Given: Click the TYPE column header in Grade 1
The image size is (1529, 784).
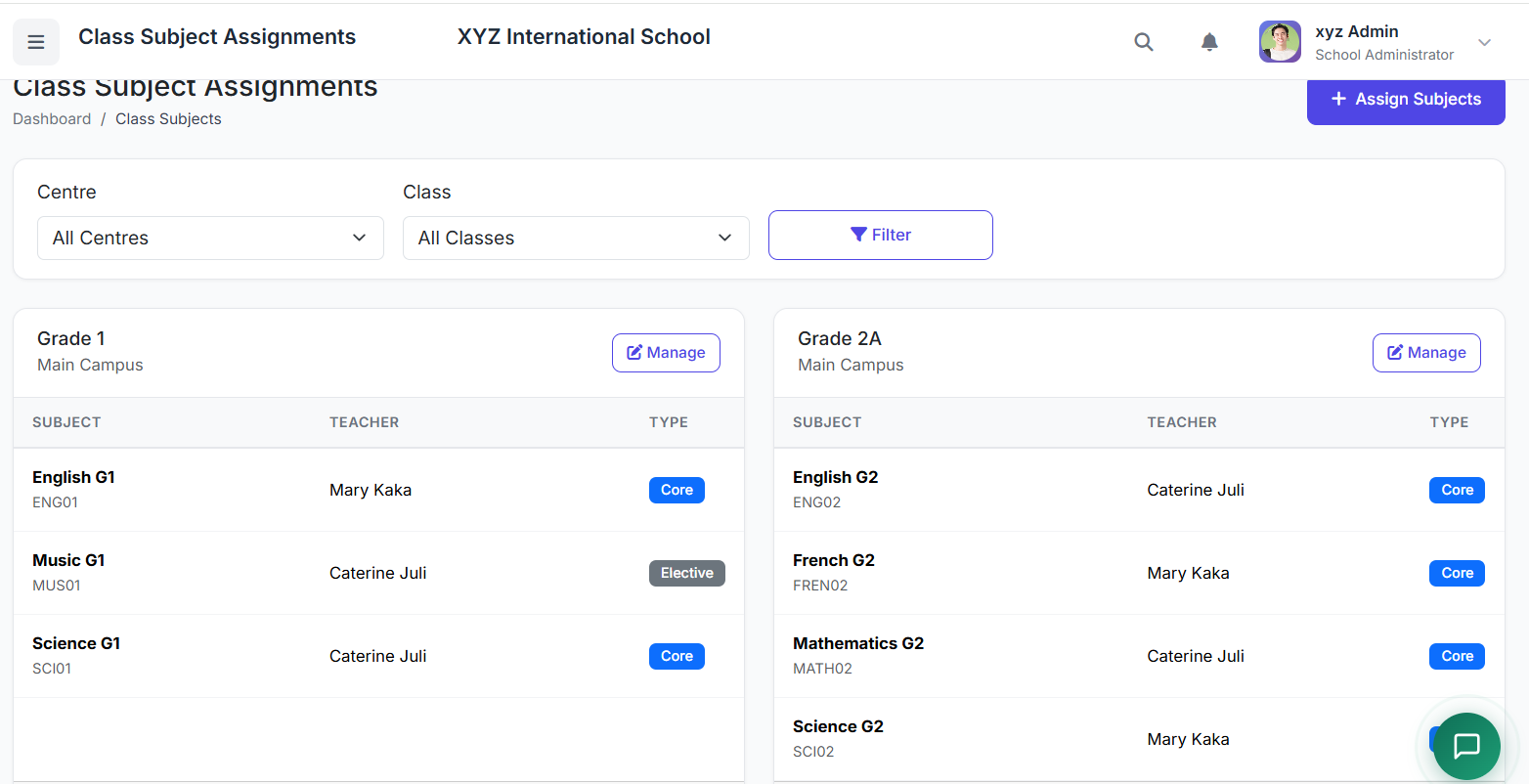Looking at the screenshot, I should (x=669, y=422).
